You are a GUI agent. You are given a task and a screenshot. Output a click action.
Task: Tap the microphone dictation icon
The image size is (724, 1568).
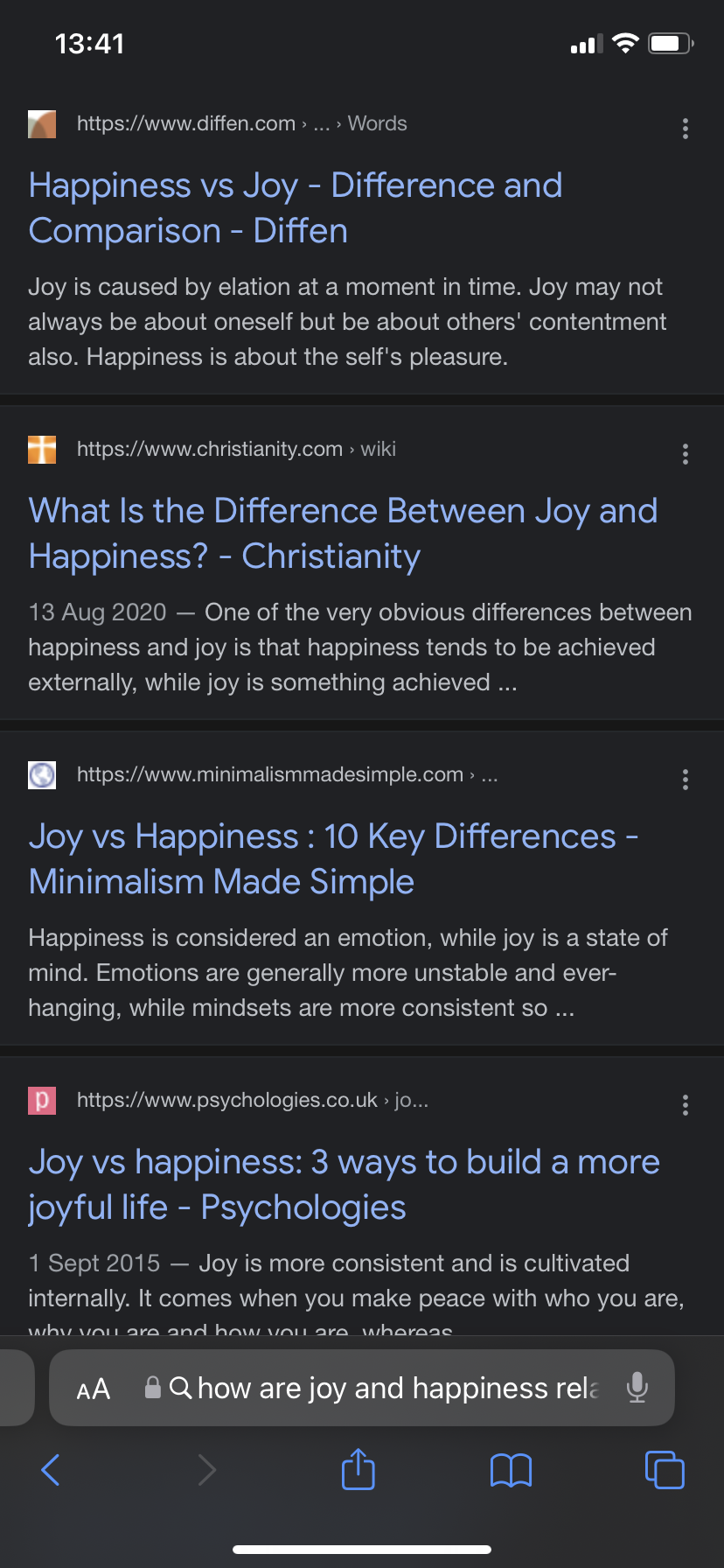point(637,1388)
